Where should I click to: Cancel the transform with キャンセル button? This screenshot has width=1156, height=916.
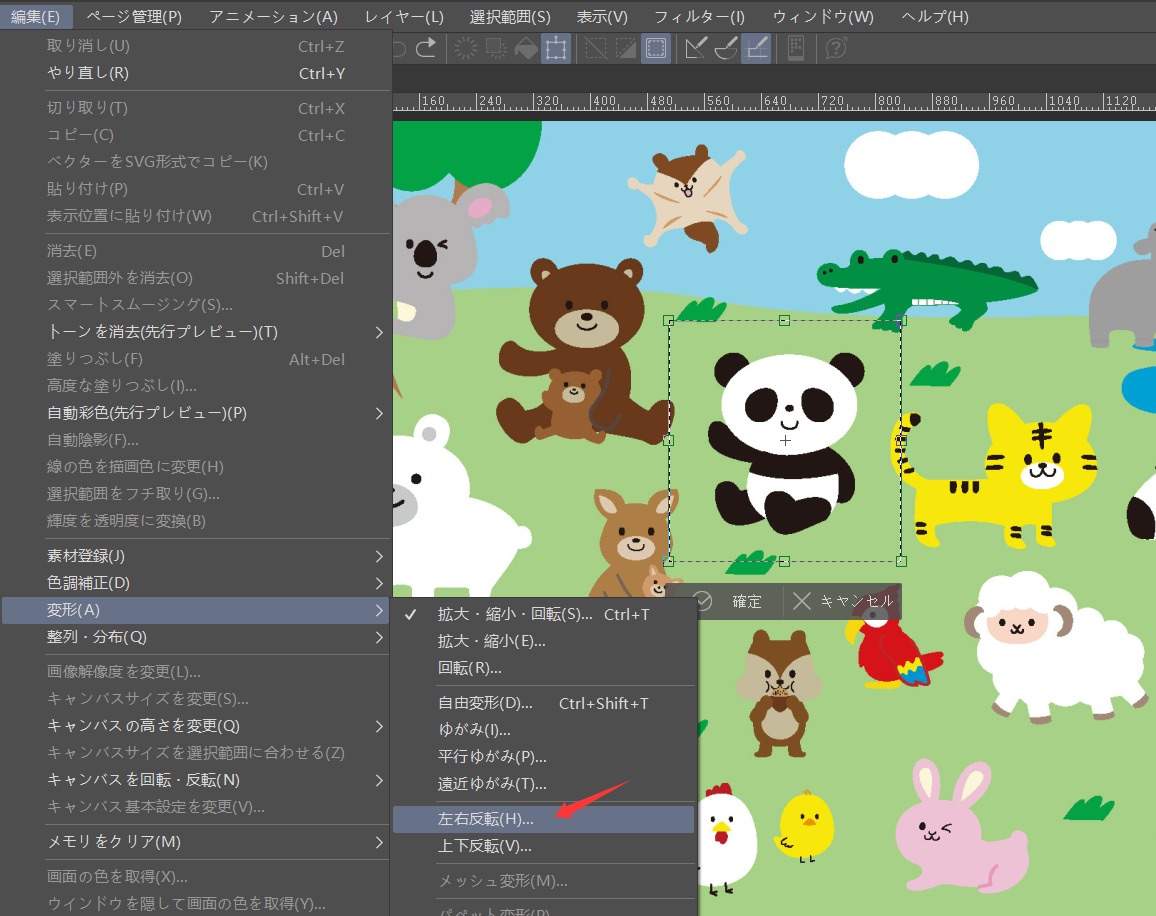[844, 601]
